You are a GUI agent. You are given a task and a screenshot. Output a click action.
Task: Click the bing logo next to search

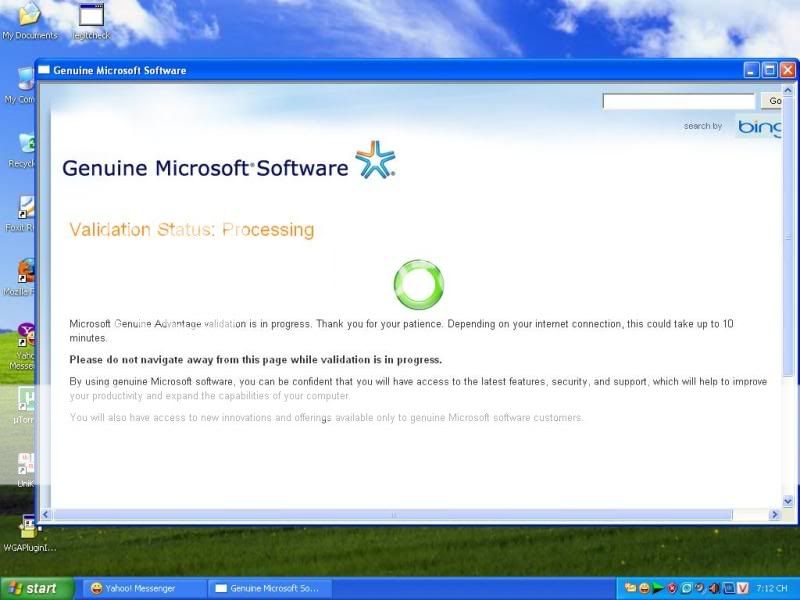(x=759, y=127)
